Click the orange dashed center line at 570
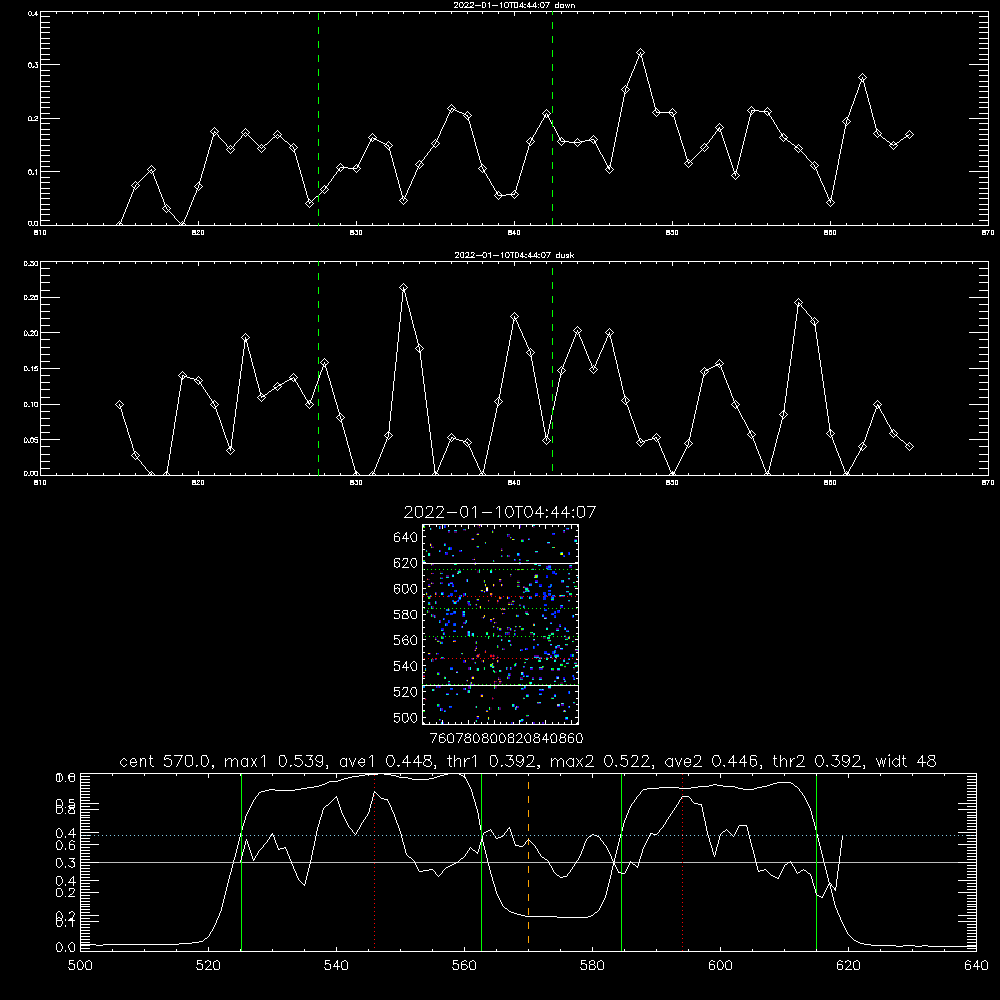This screenshot has height=1000, width=1000. tap(528, 862)
